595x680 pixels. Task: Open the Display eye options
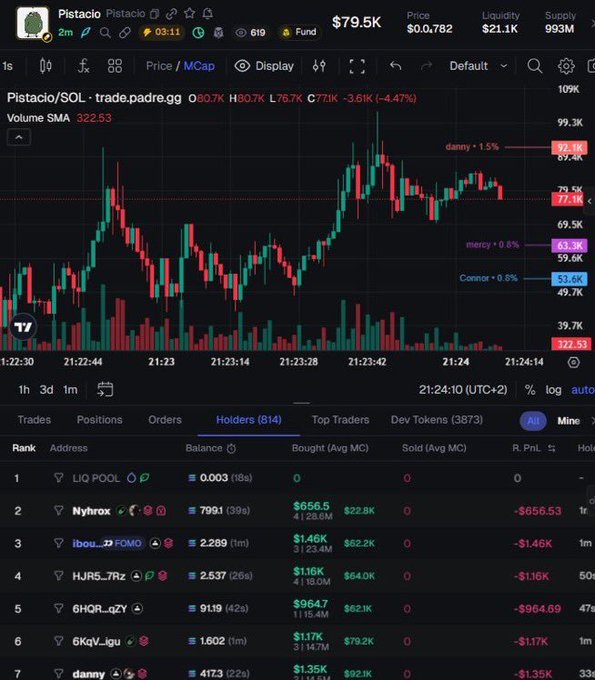[x=264, y=66]
